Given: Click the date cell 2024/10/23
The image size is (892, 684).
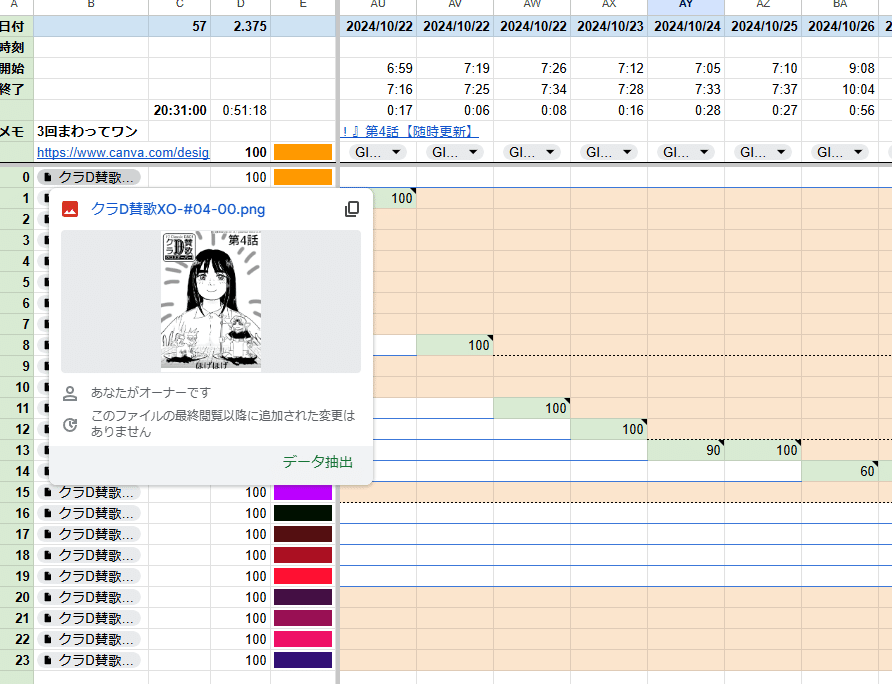Looking at the screenshot, I should click(x=609, y=26).
